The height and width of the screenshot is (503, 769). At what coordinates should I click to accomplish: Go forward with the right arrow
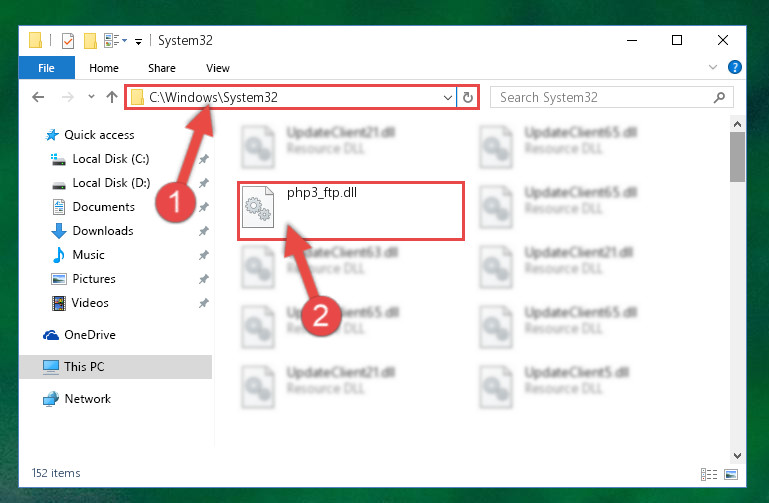68,97
